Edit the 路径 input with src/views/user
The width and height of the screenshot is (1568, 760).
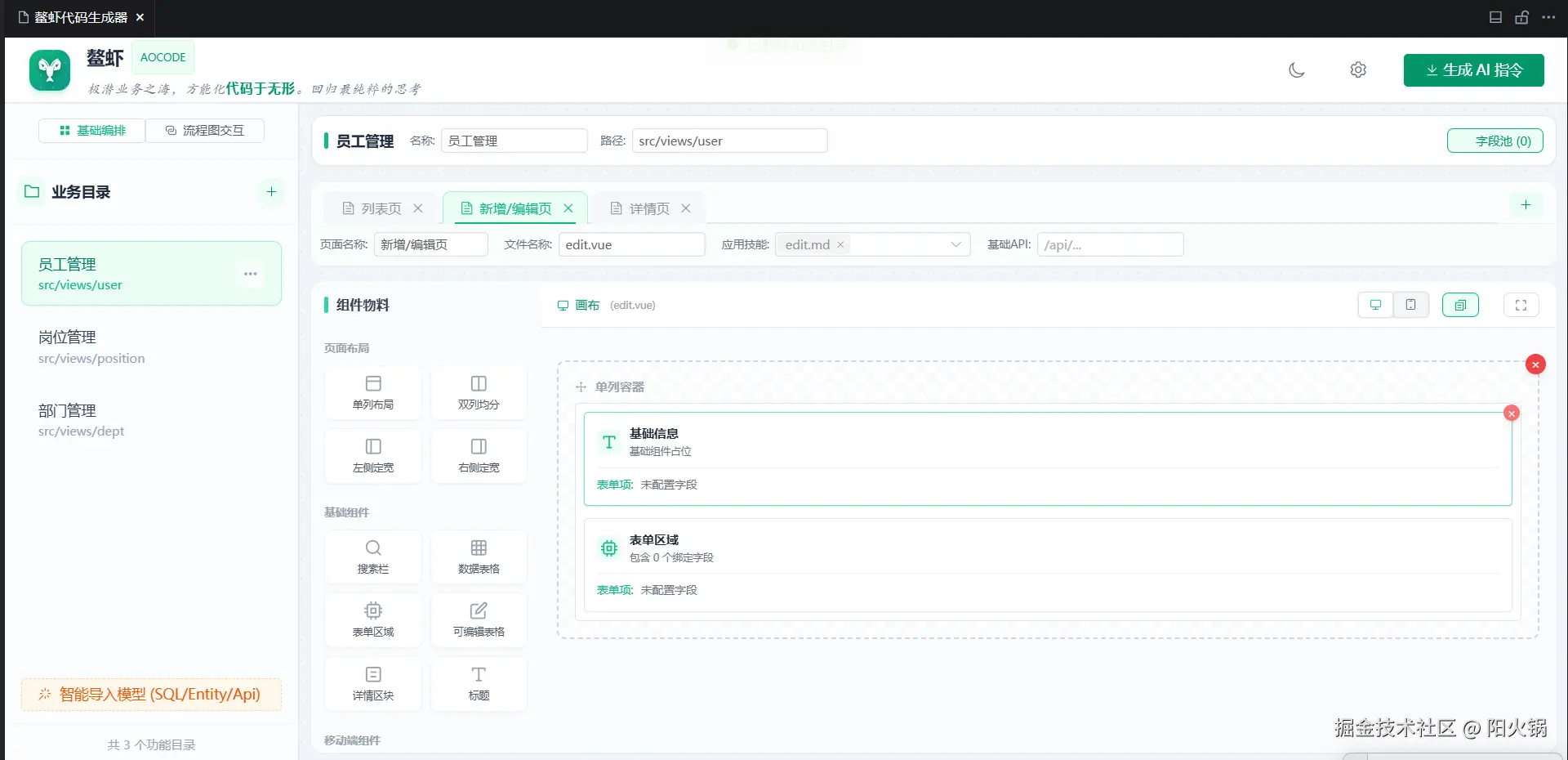pyautogui.click(x=729, y=141)
